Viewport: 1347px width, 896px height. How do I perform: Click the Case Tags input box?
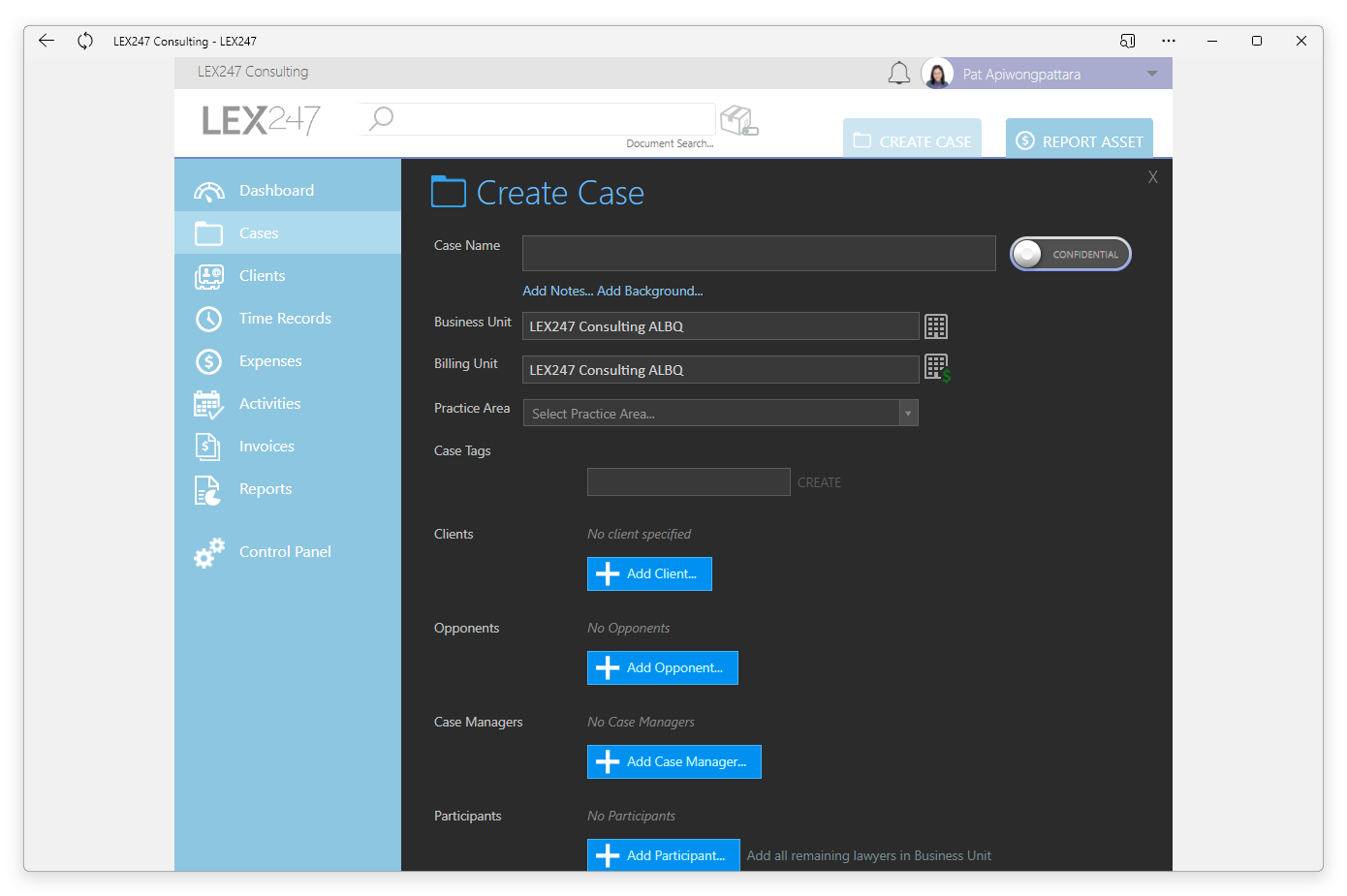(689, 481)
